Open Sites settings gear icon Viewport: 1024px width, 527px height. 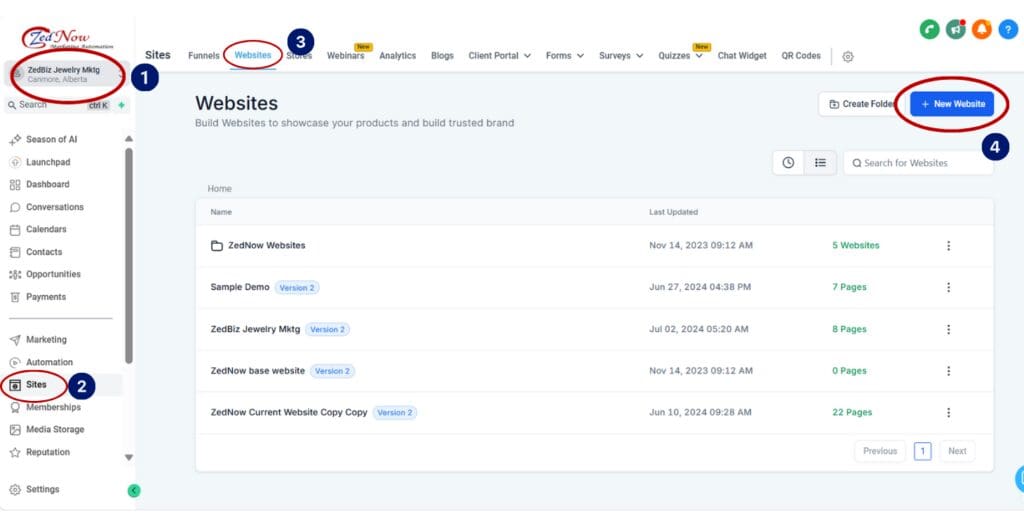click(x=848, y=56)
